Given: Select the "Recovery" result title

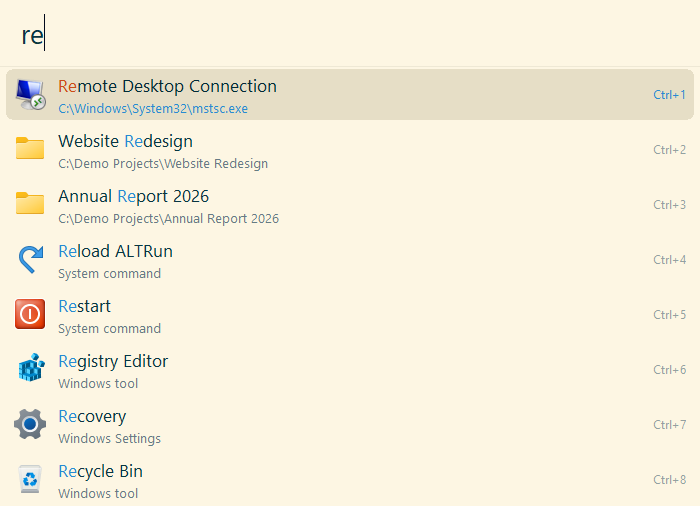Looking at the screenshot, I should pos(92,416).
